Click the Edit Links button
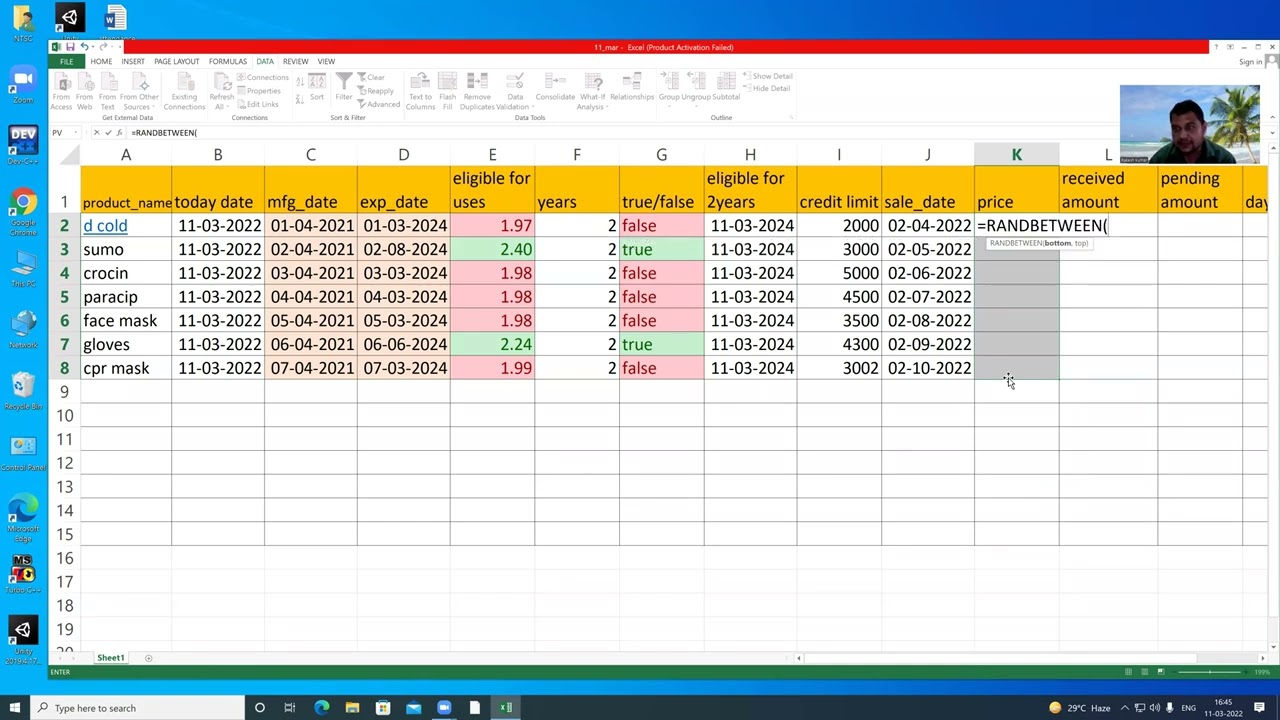The image size is (1280, 720). click(258, 104)
